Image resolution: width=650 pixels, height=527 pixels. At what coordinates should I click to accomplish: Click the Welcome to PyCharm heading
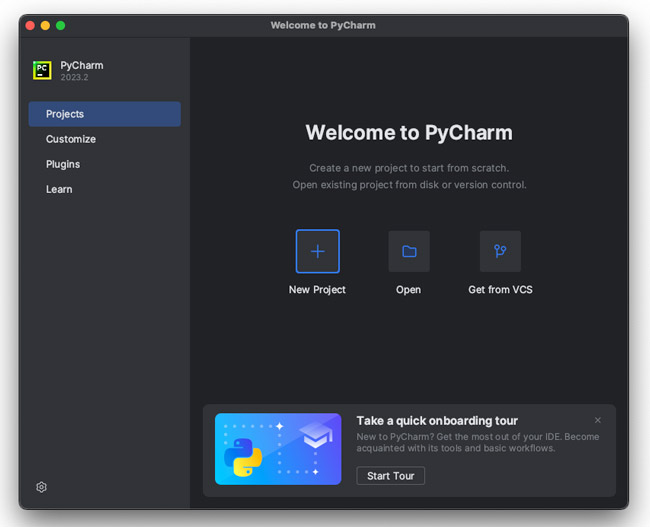click(409, 133)
